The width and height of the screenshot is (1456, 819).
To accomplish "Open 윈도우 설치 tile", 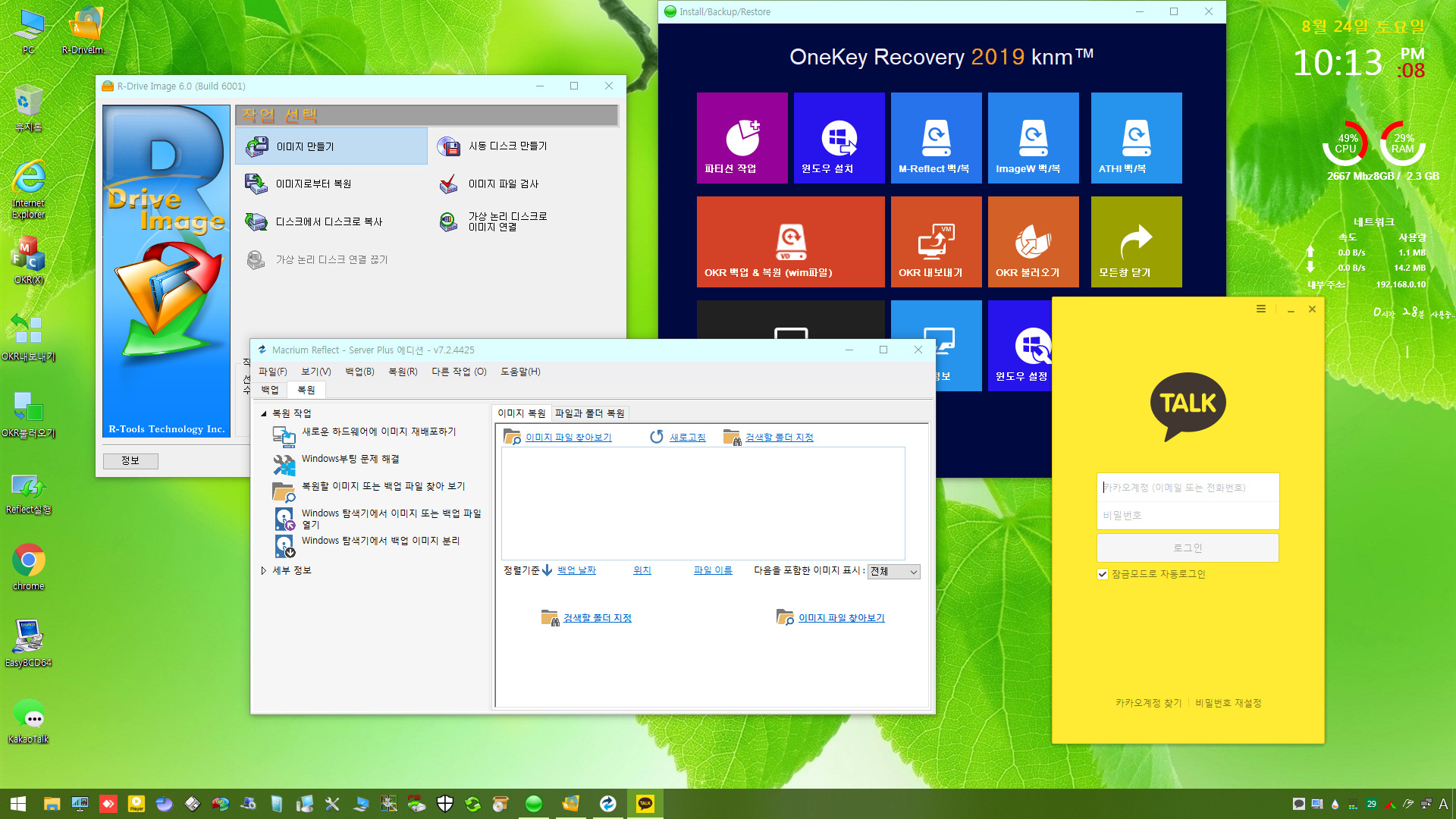I will tap(839, 138).
